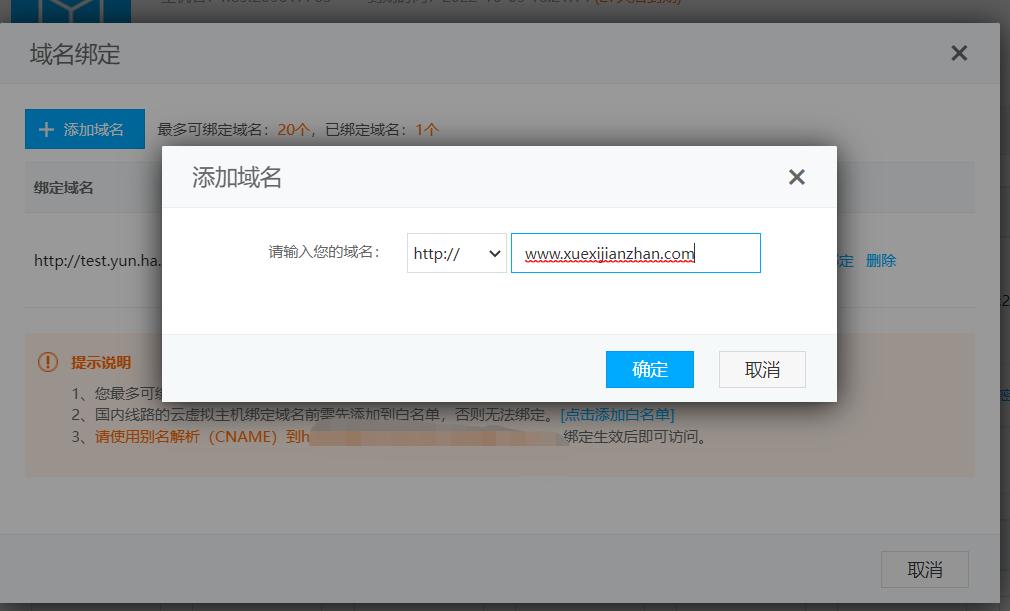Click 取消 to cancel adding the domain
Viewport: 1010px width, 611px height.
click(763, 369)
